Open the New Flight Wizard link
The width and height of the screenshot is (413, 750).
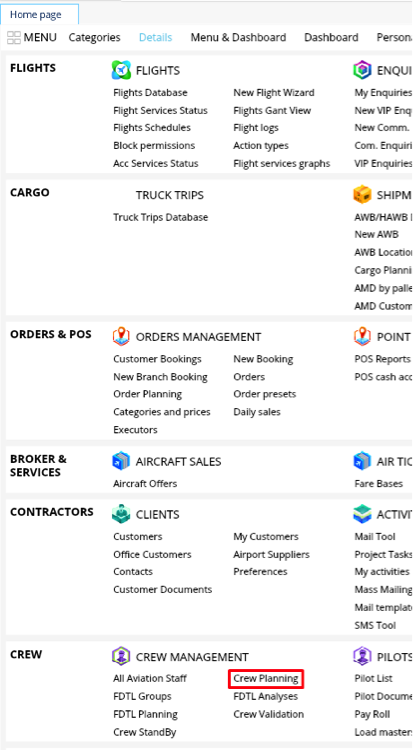coord(274,93)
